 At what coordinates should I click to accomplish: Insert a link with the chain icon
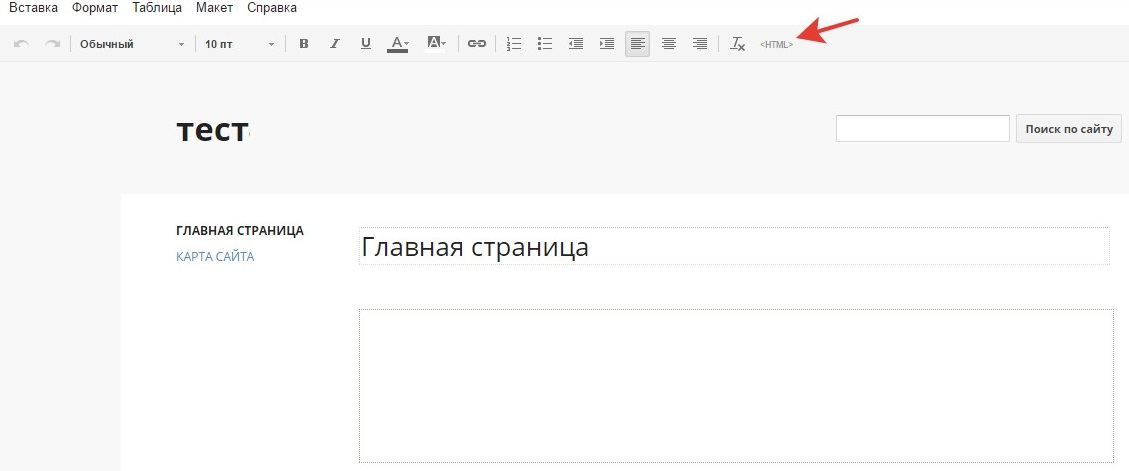[477, 44]
